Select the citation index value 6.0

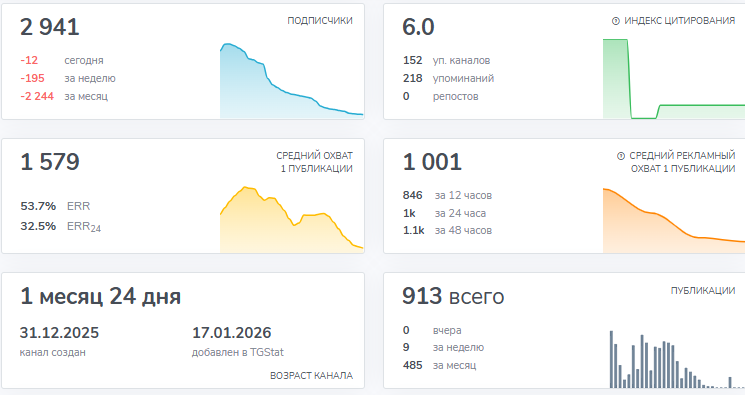click(x=418, y=27)
